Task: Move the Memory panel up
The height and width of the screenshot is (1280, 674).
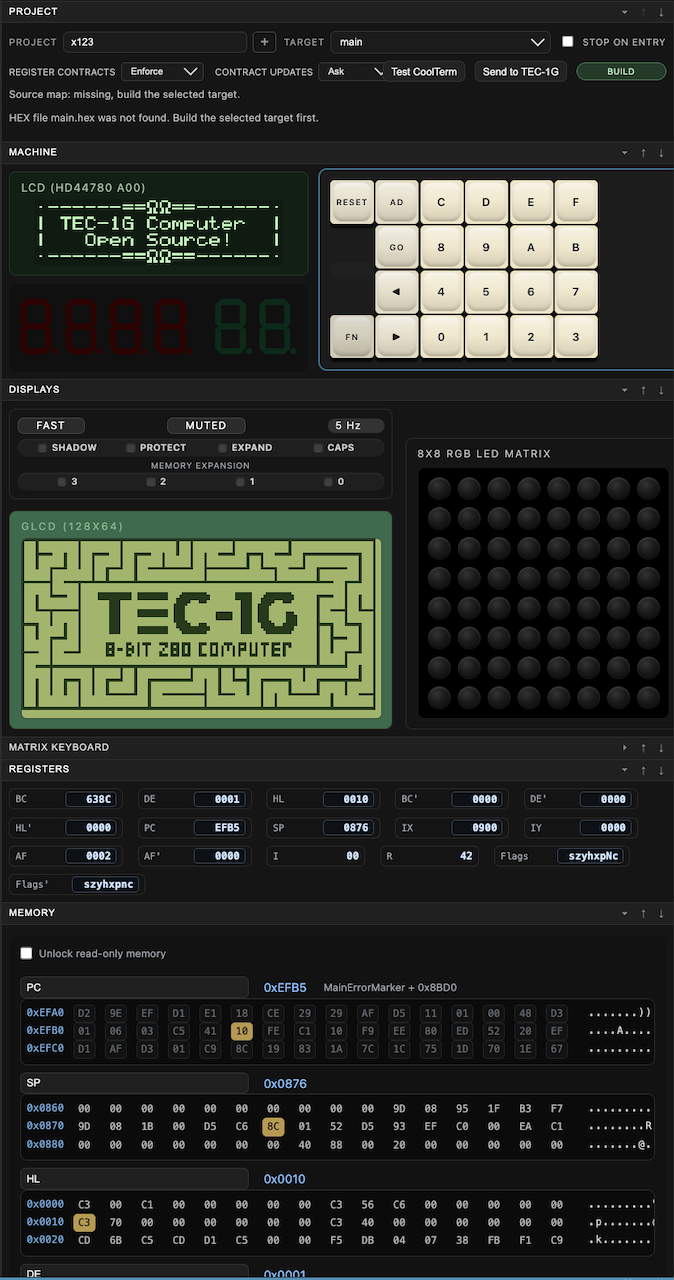Action: click(x=643, y=913)
